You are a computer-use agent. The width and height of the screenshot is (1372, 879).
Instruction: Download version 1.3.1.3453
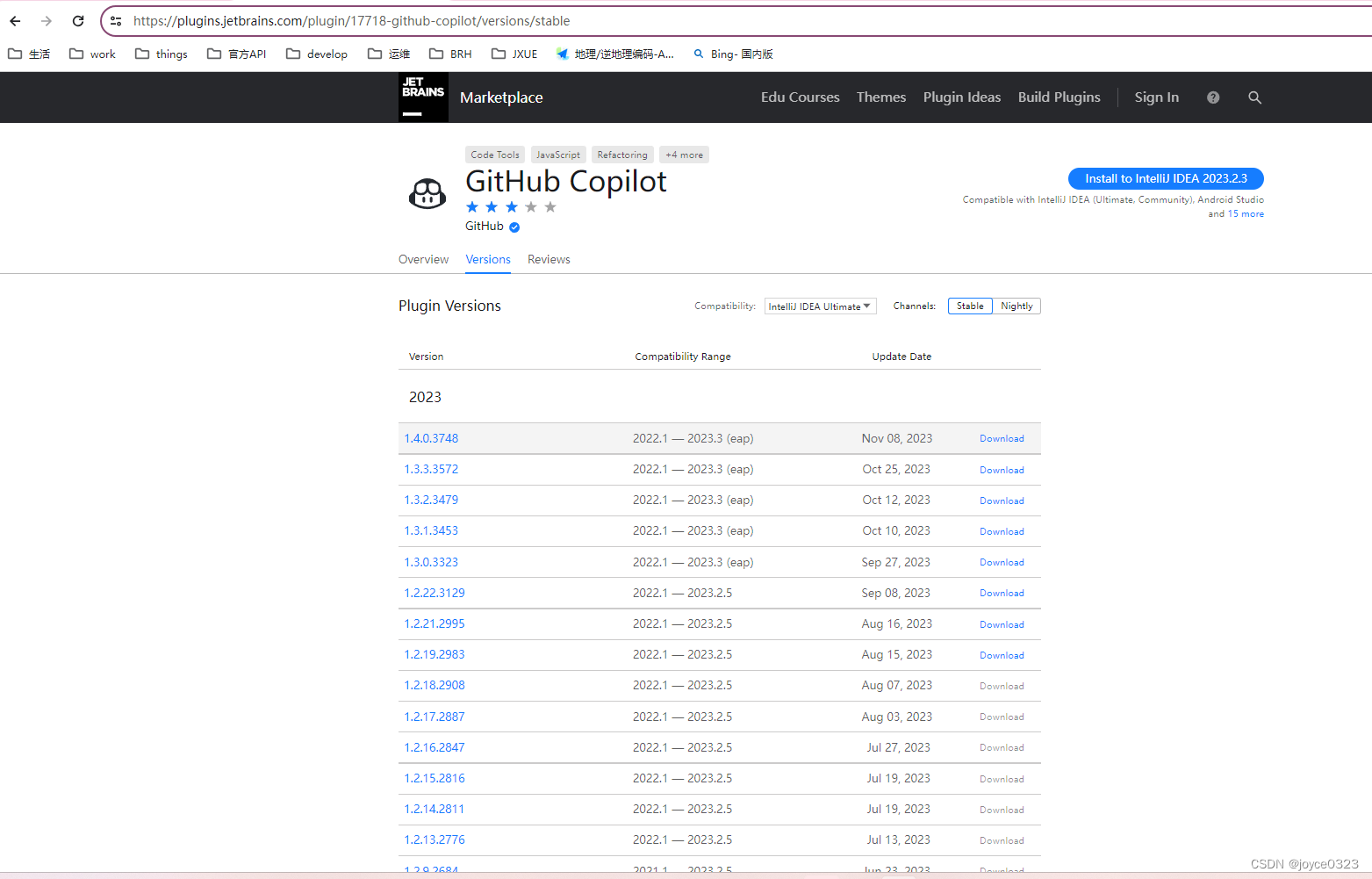point(1002,531)
